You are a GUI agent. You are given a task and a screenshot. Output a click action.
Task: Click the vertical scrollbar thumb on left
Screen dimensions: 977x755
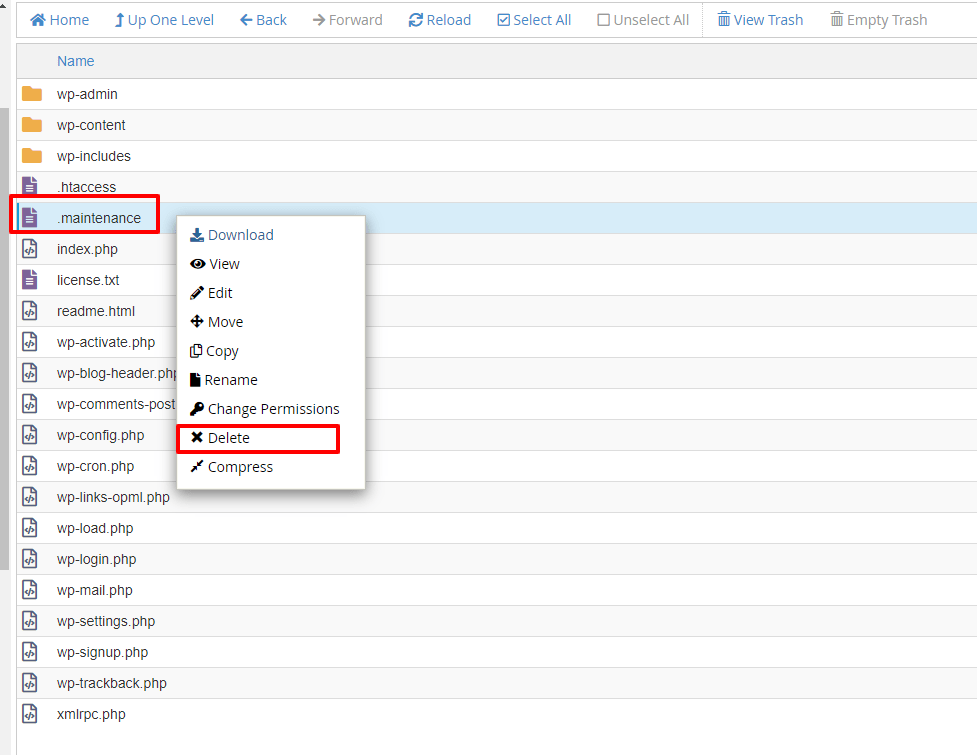pyautogui.click(x=4, y=339)
